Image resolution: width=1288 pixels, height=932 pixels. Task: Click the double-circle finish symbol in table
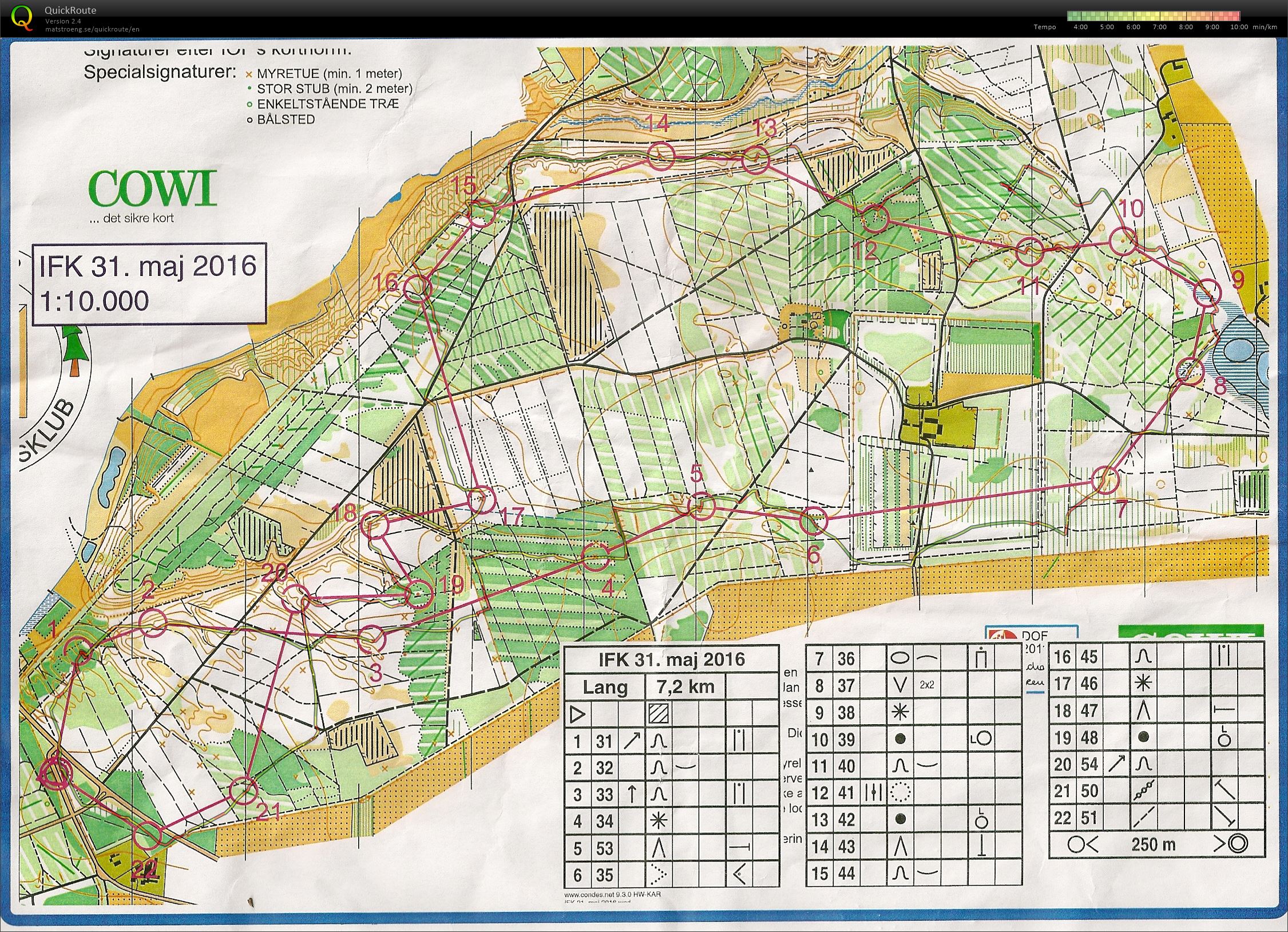click(x=1237, y=844)
